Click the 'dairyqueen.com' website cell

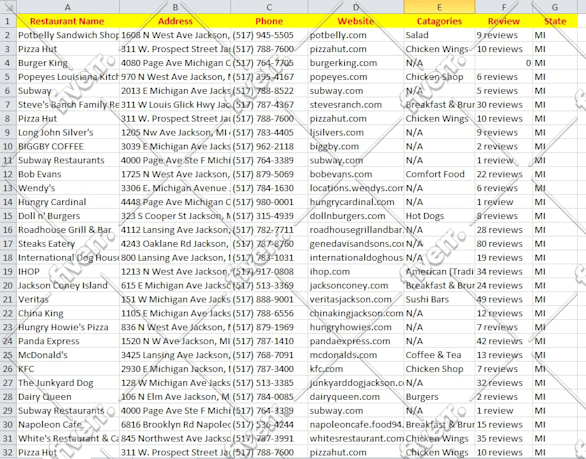click(x=356, y=397)
